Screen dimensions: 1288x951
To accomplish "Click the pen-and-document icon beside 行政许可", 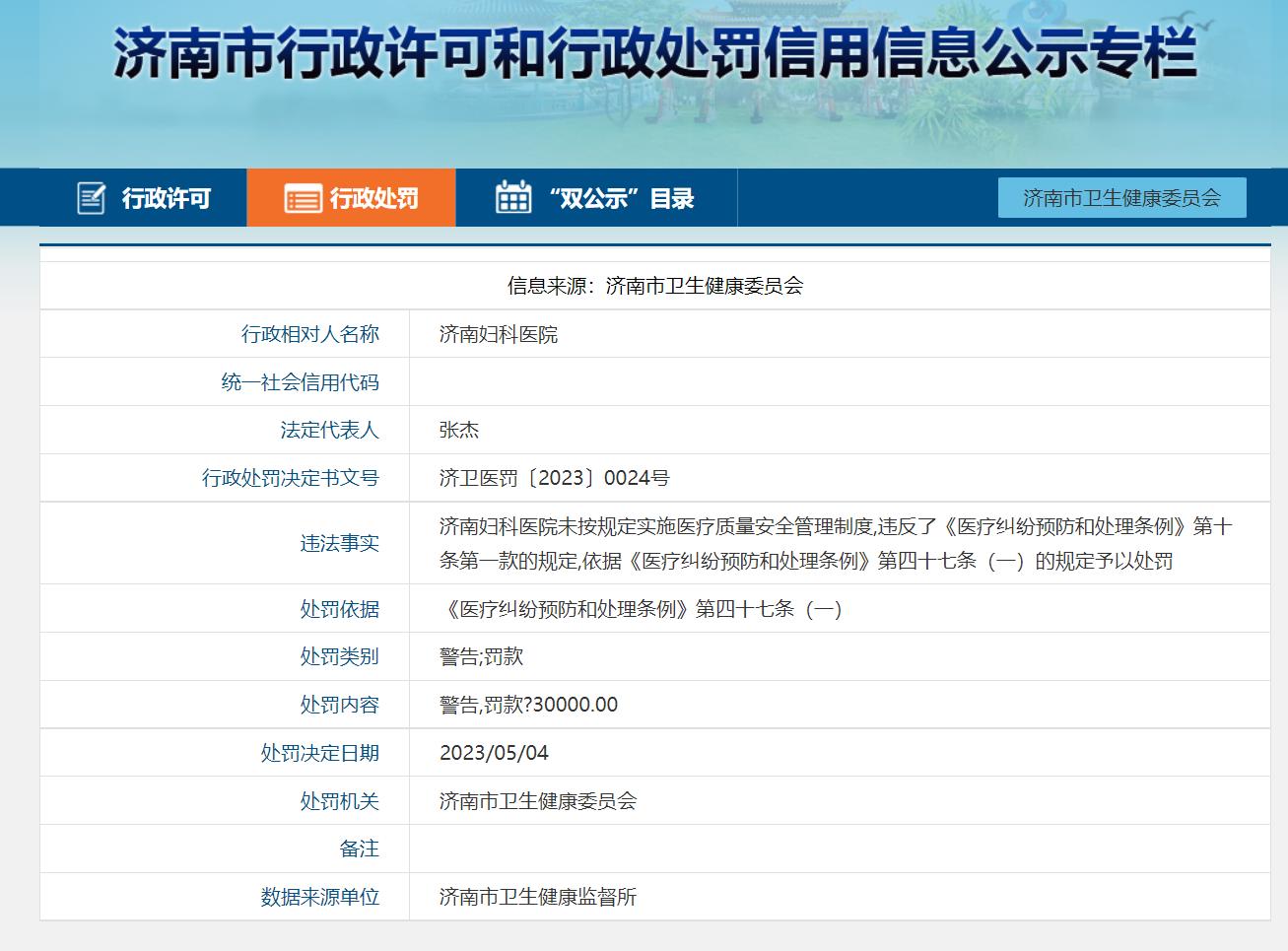I will pyautogui.click(x=93, y=197).
